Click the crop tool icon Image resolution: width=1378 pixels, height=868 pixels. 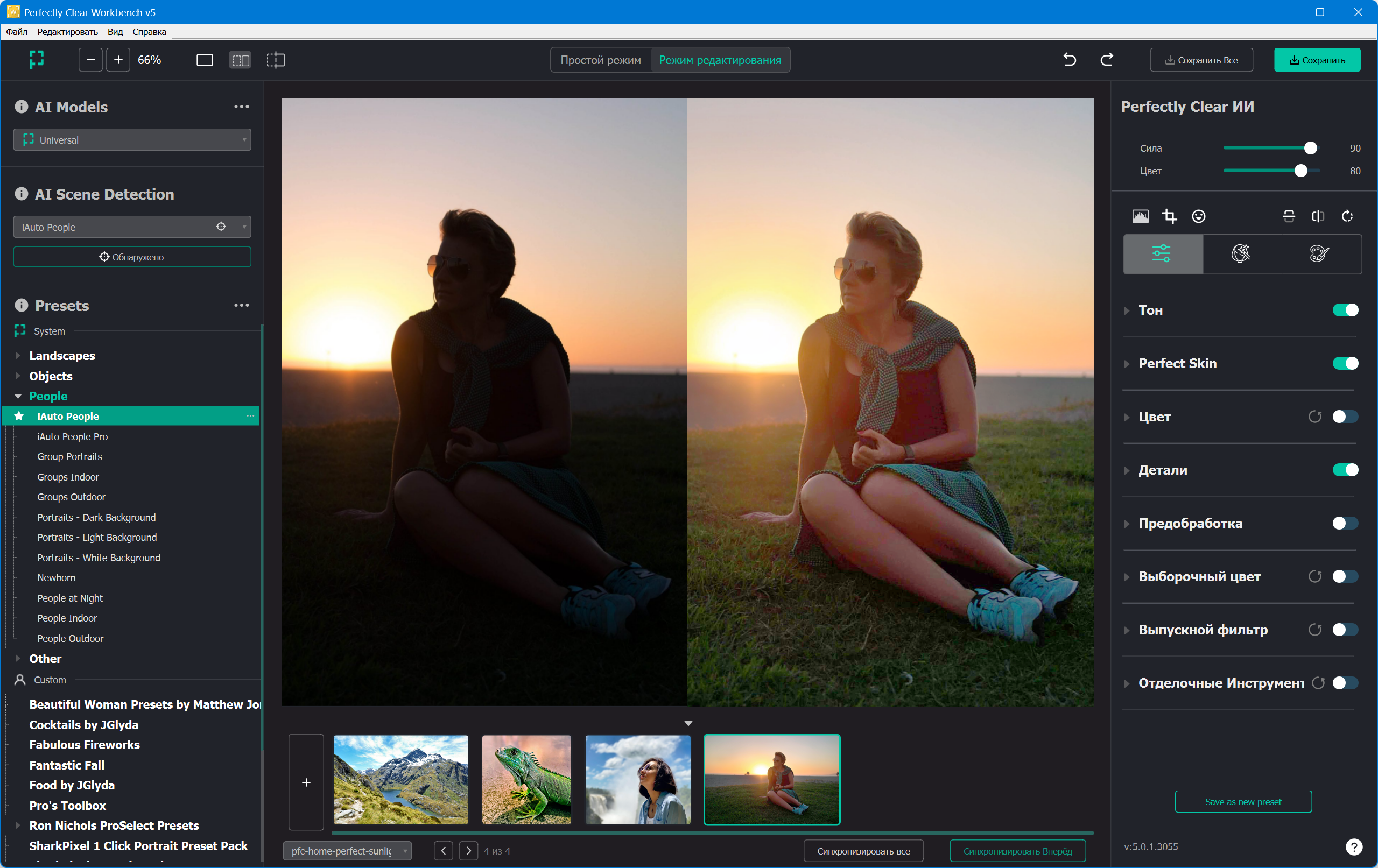tap(1169, 216)
